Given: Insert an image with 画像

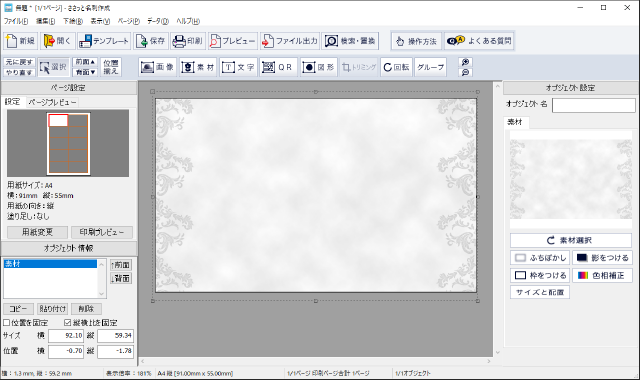Looking at the screenshot, I should coord(158,67).
